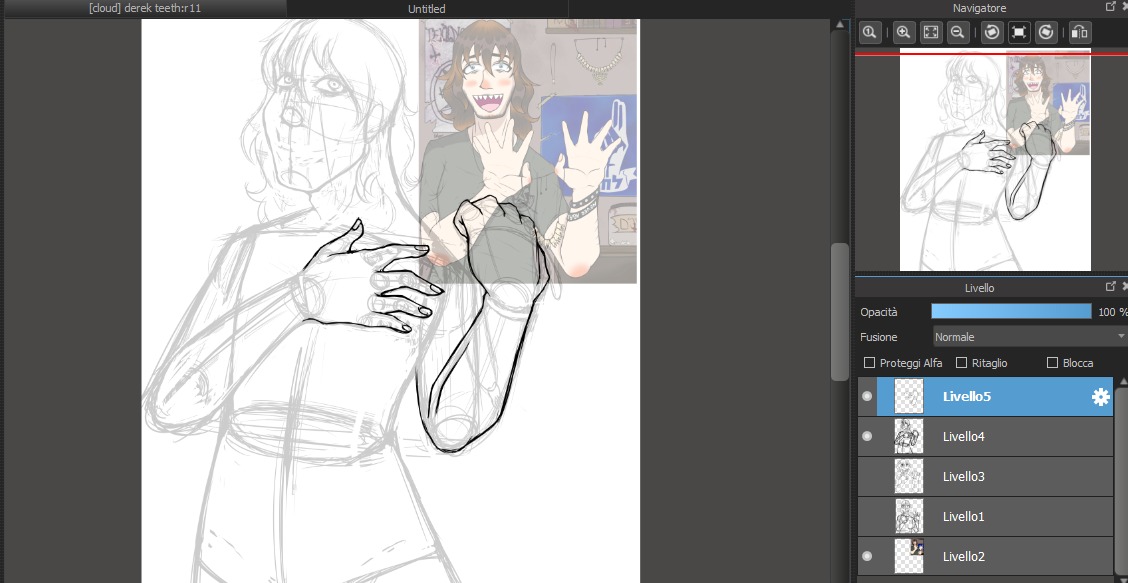
Task: Adjust the Opacità slider
Action: click(x=1011, y=312)
